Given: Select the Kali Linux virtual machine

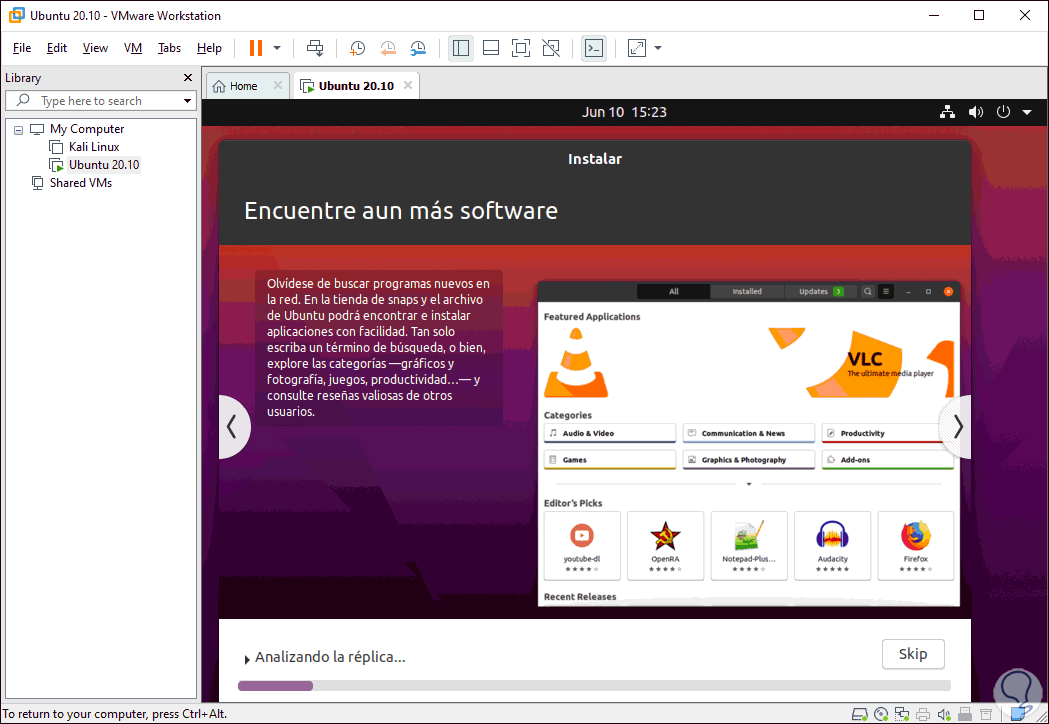Looking at the screenshot, I should click(94, 147).
